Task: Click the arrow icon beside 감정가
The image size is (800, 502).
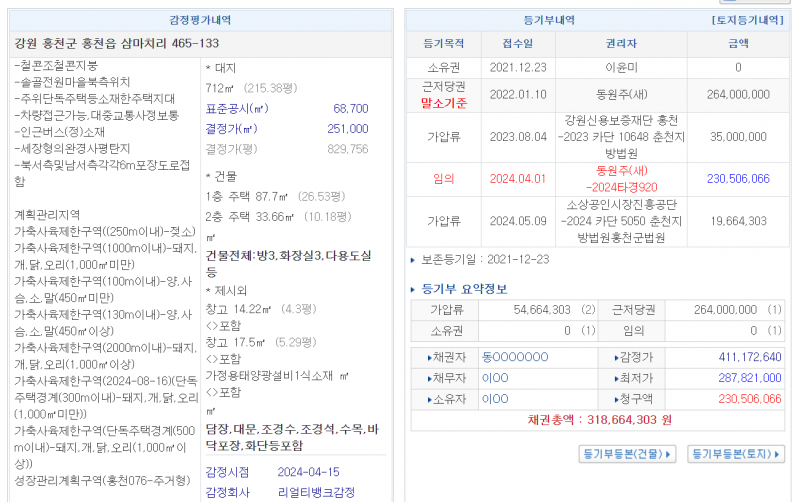Action: pos(616,357)
